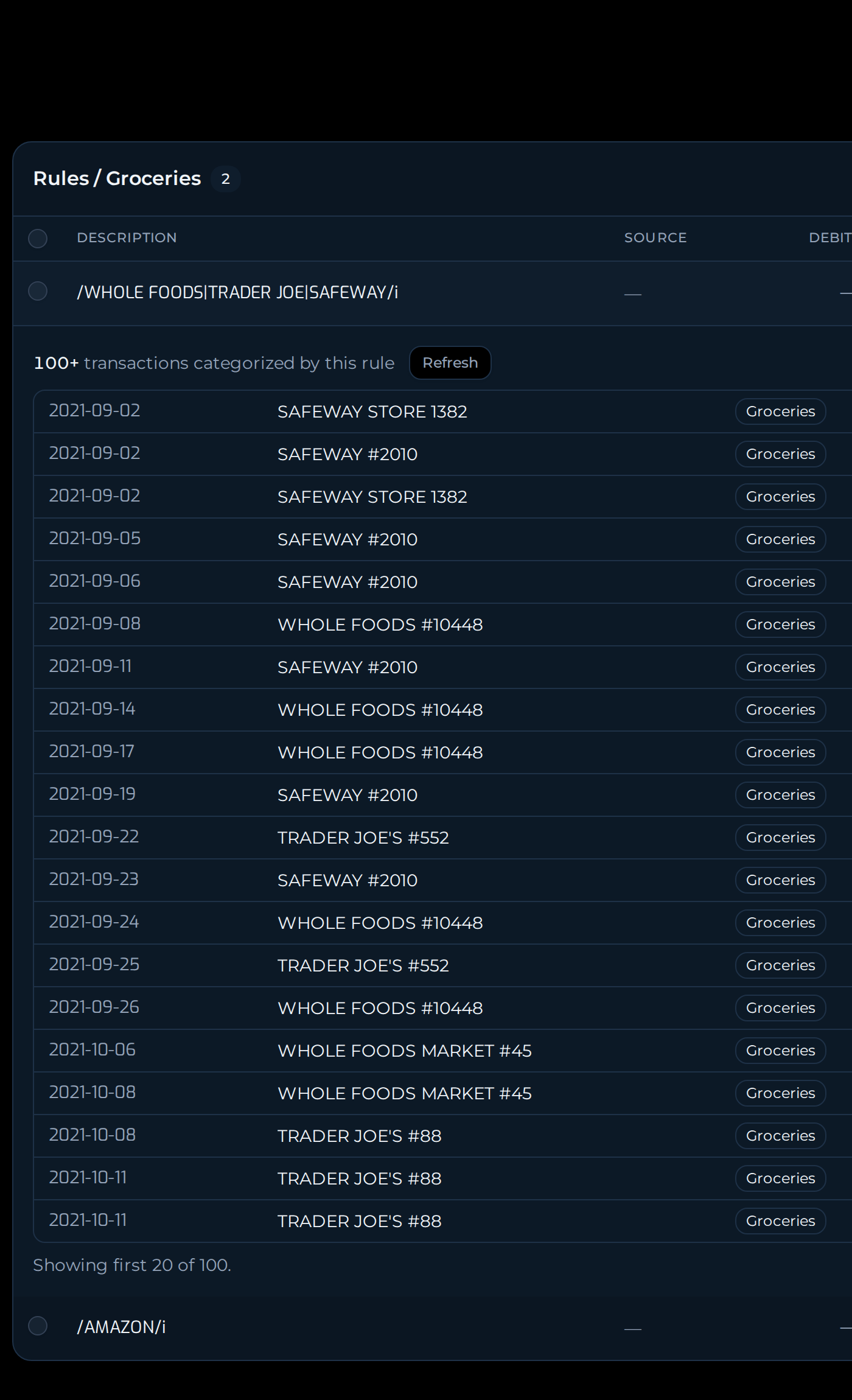Image resolution: width=852 pixels, height=1400 pixels.
Task: Click Groceries tag on WHOLE FOODS #10448 2021-09-14
Action: (780, 710)
